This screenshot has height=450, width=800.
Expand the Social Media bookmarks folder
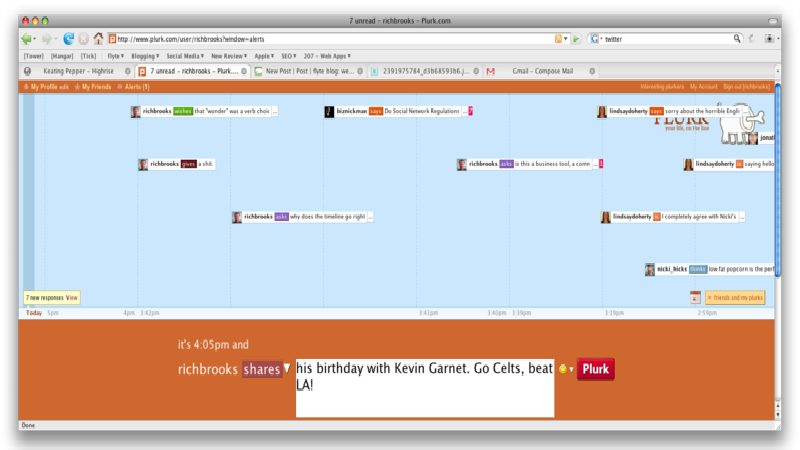(x=185, y=56)
